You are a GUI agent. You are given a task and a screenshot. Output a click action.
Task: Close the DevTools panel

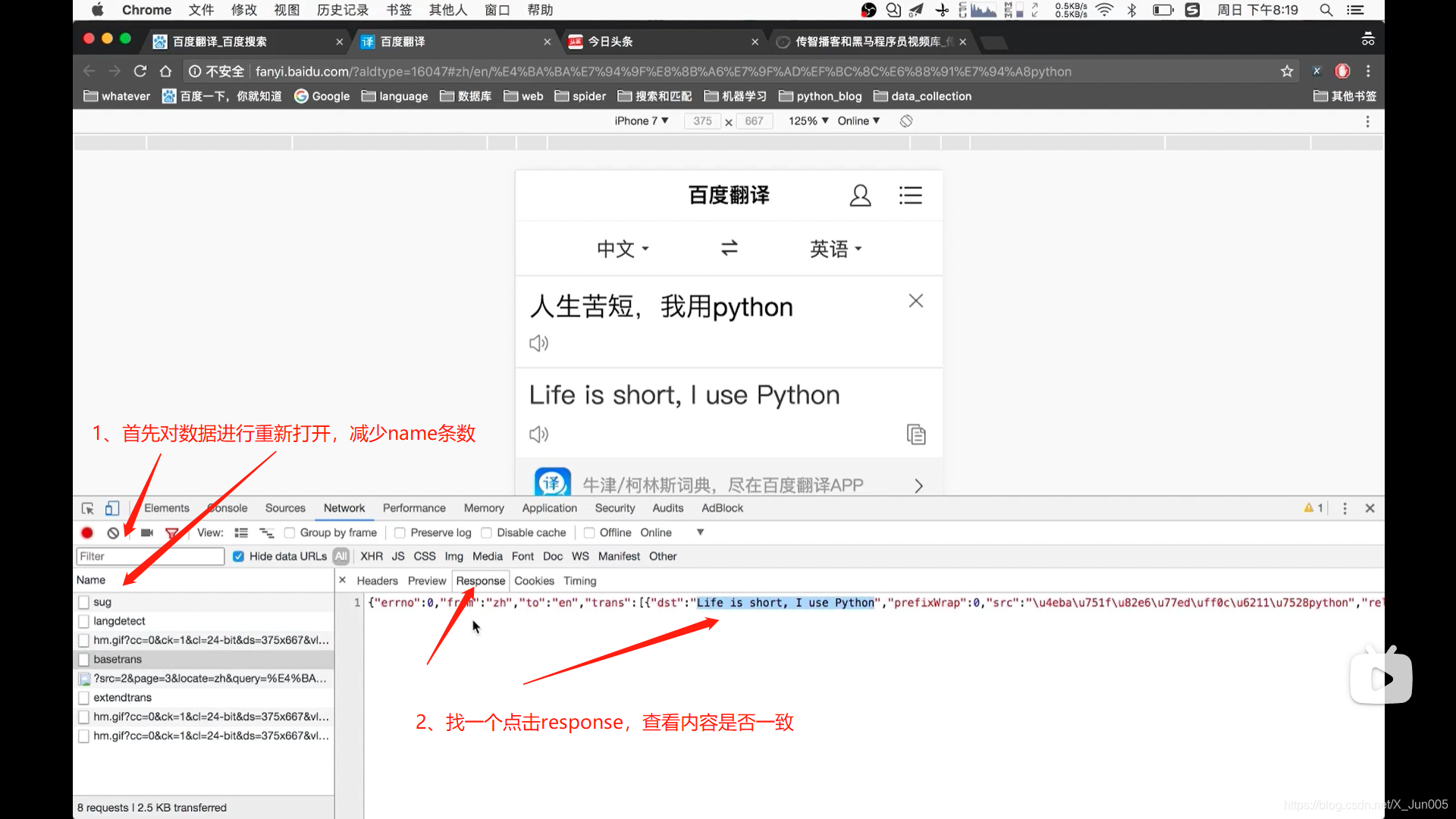(1370, 508)
